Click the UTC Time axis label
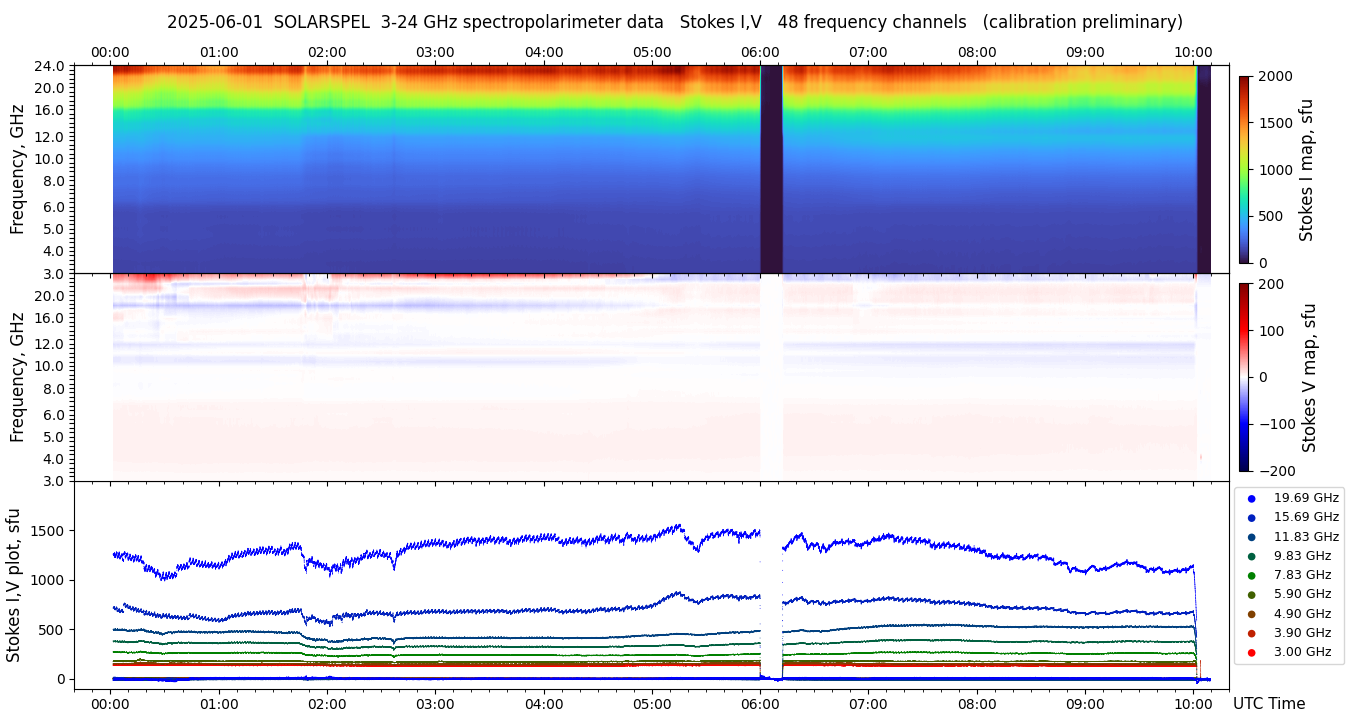1350x725 pixels. coord(1268,704)
